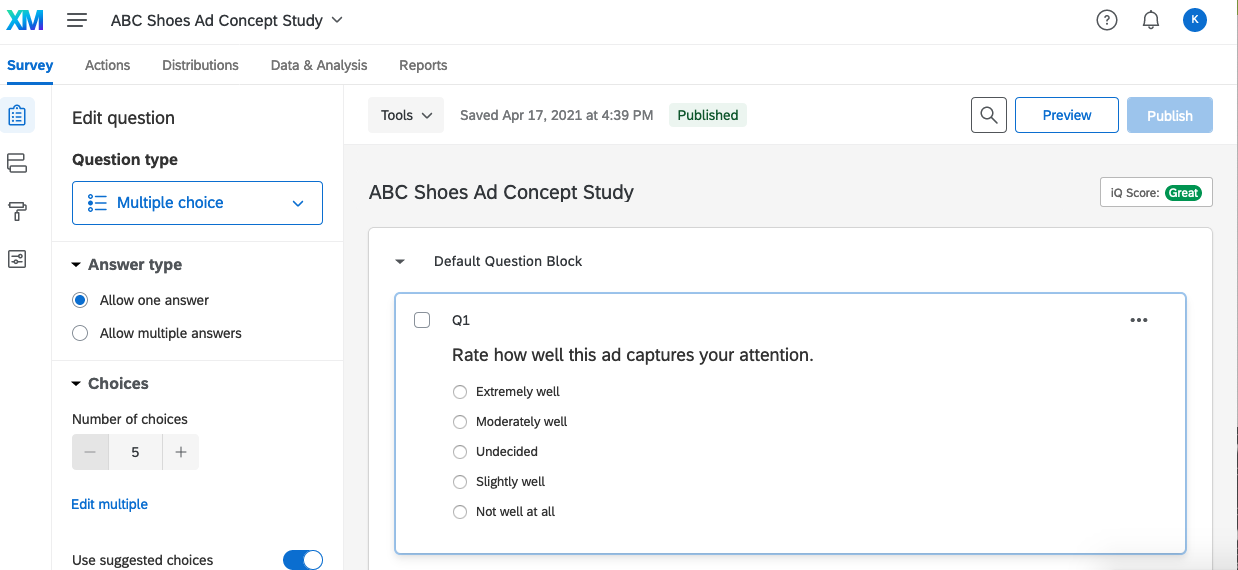Image resolution: width=1238 pixels, height=570 pixels.
Task: Open the survey flow sidebar icon
Action: click(17, 163)
